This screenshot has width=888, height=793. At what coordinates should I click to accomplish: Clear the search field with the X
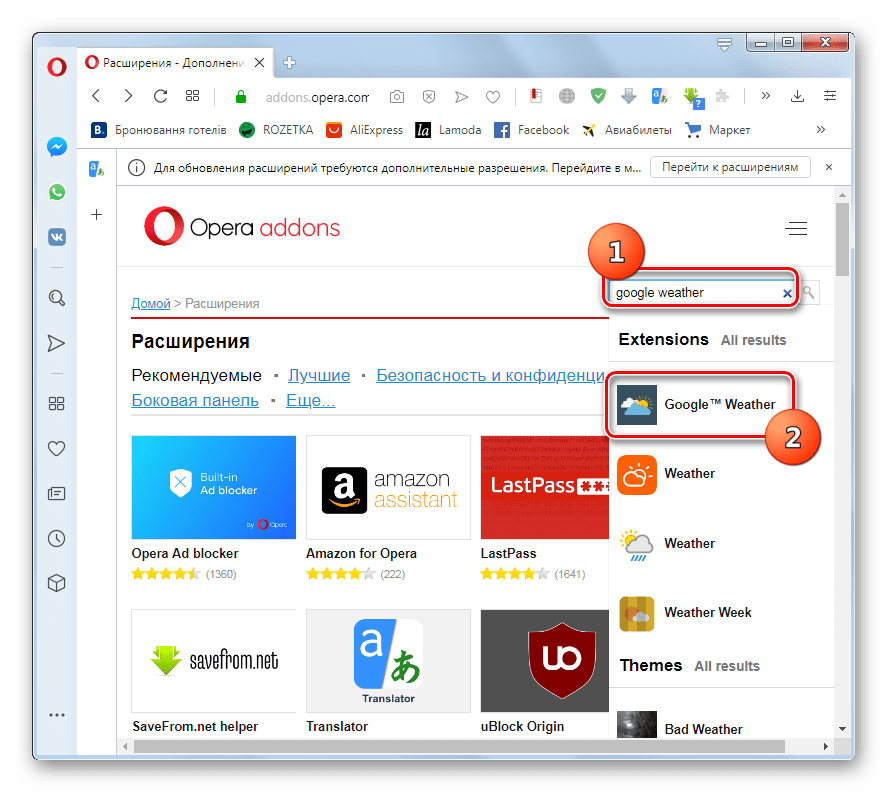click(x=787, y=293)
